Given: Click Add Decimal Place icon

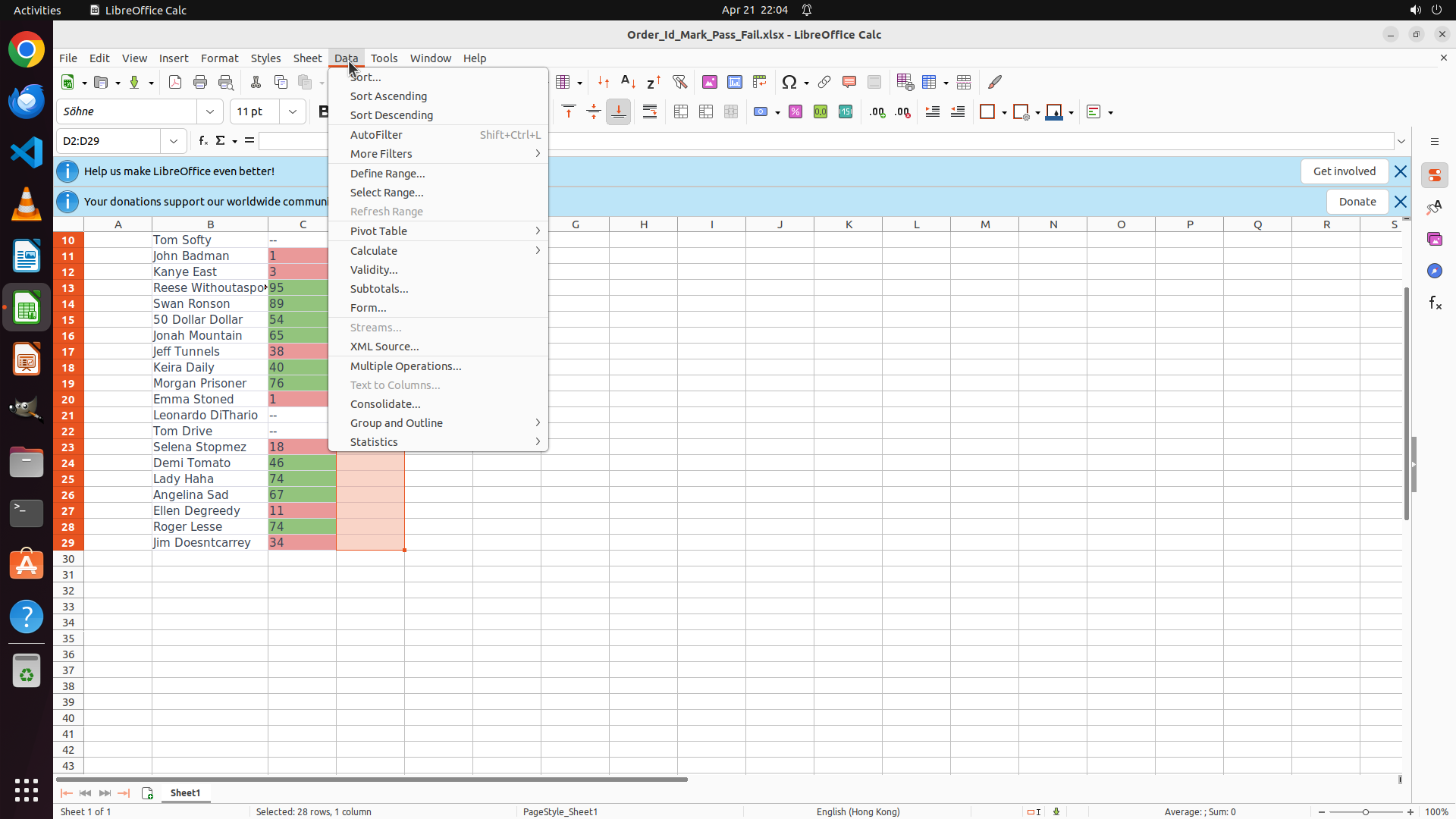Looking at the screenshot, I should coord(877,112).
